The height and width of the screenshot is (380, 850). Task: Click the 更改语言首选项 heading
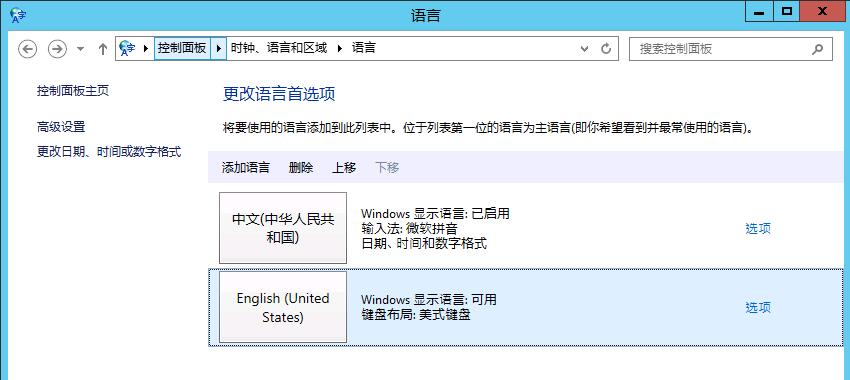tap(279, 94)
